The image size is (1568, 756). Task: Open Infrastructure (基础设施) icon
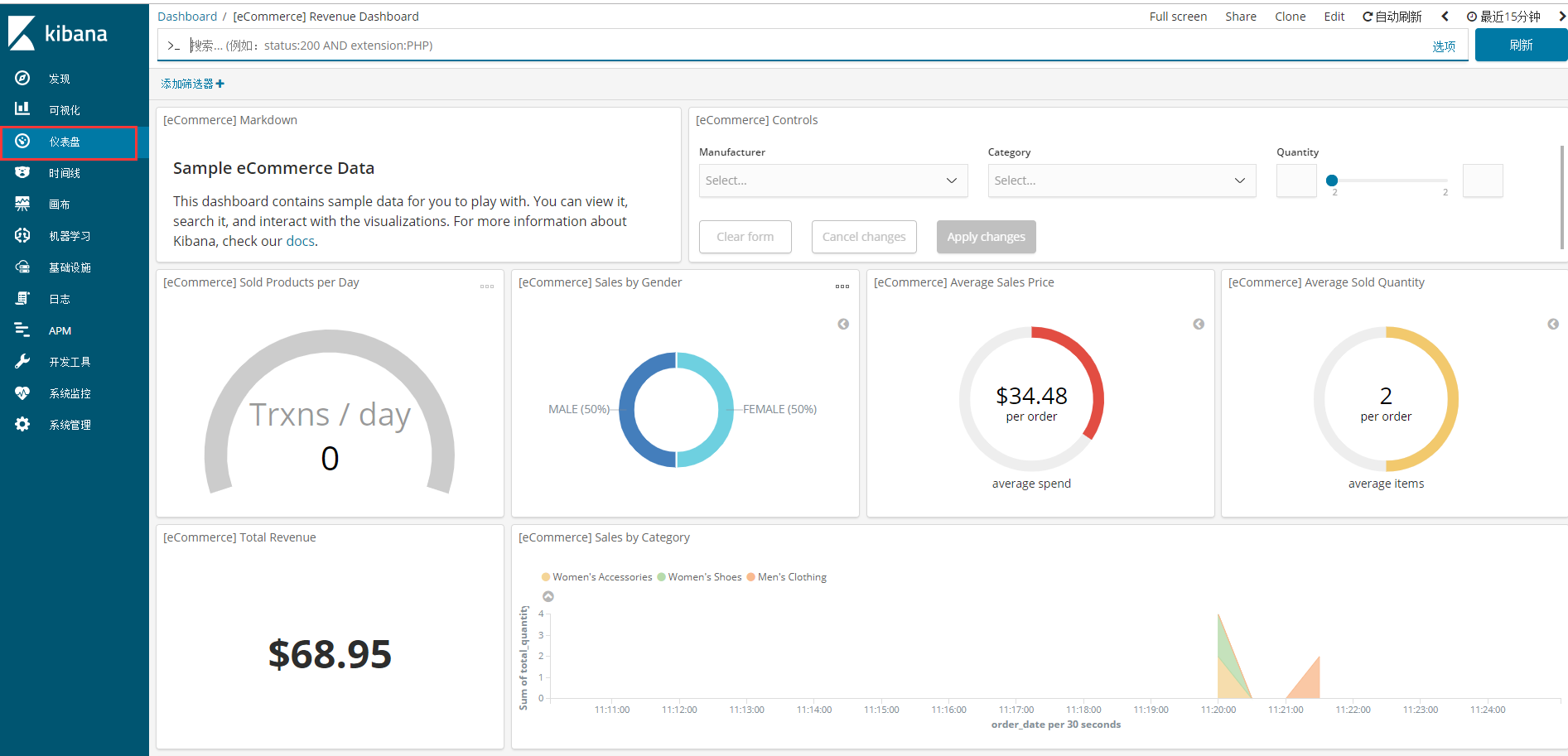point(22,267)
